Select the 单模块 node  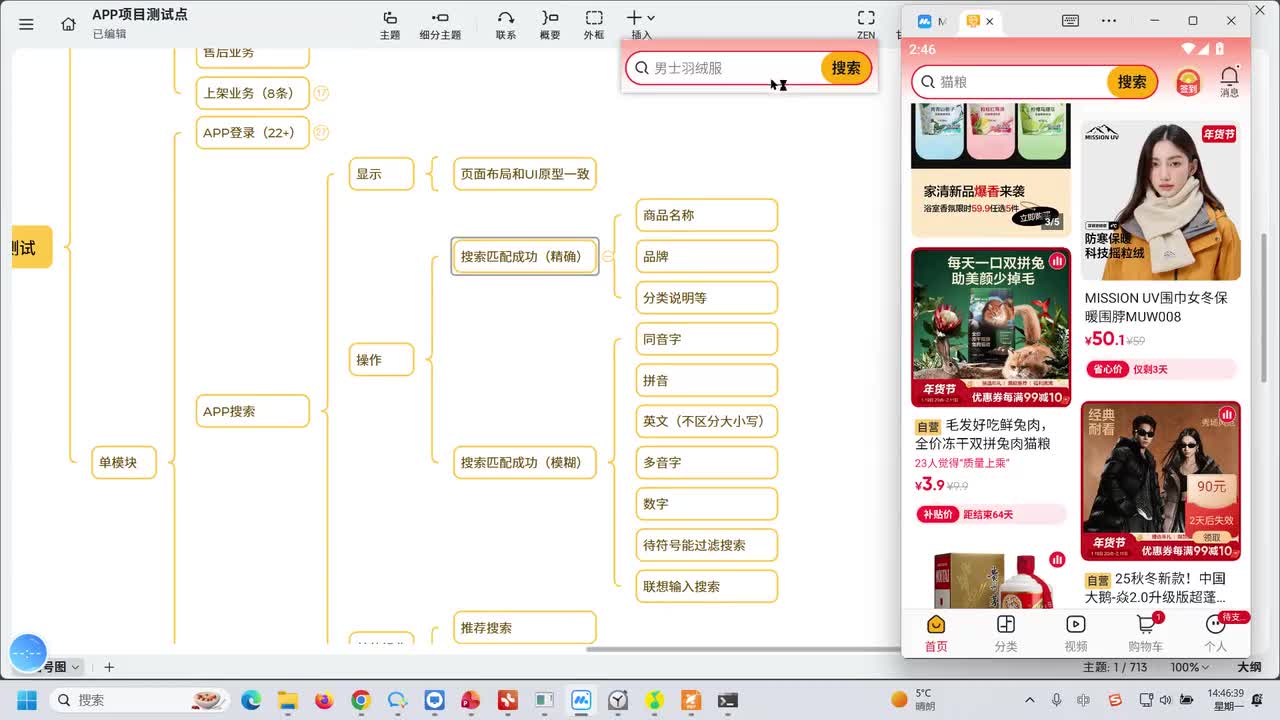coord(124,462)
